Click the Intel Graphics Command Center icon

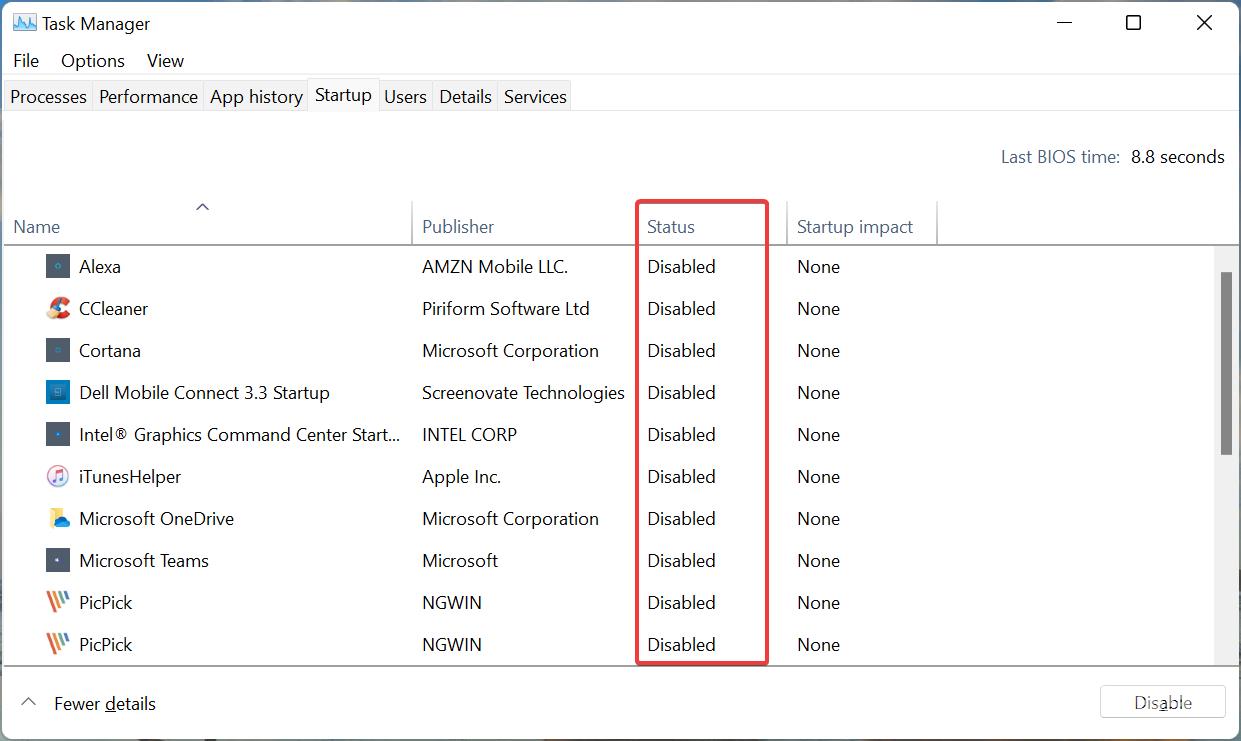58,435
